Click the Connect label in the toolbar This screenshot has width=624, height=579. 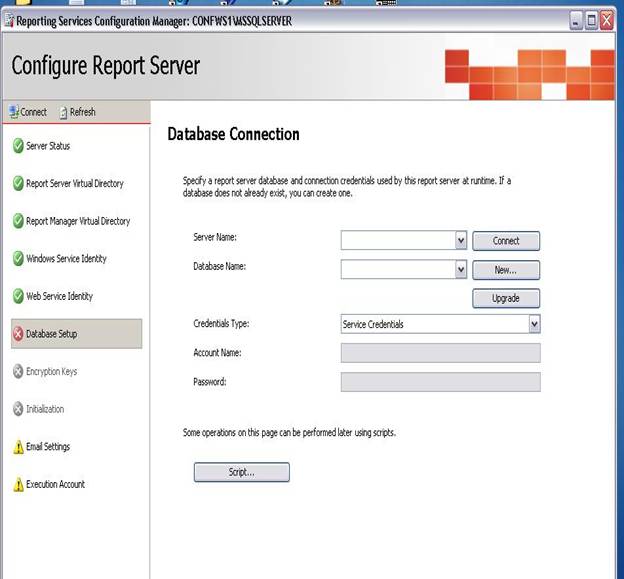33,112
